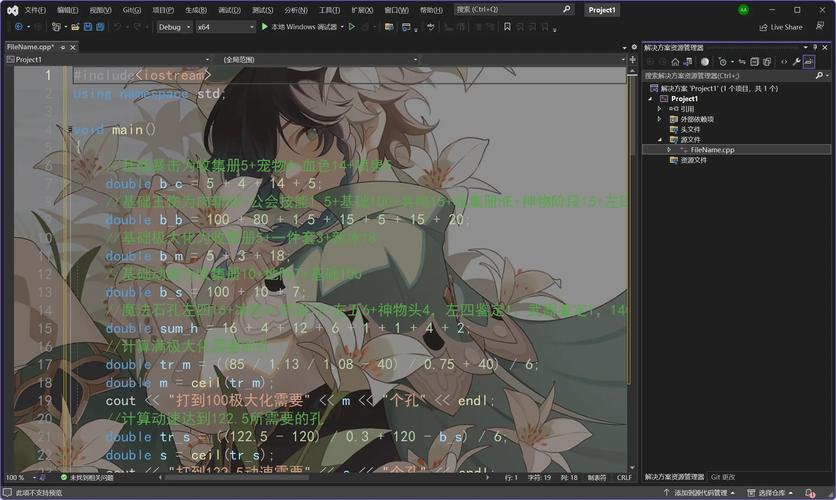Open the Project1 scope dropdown in editor

[108, 60]
